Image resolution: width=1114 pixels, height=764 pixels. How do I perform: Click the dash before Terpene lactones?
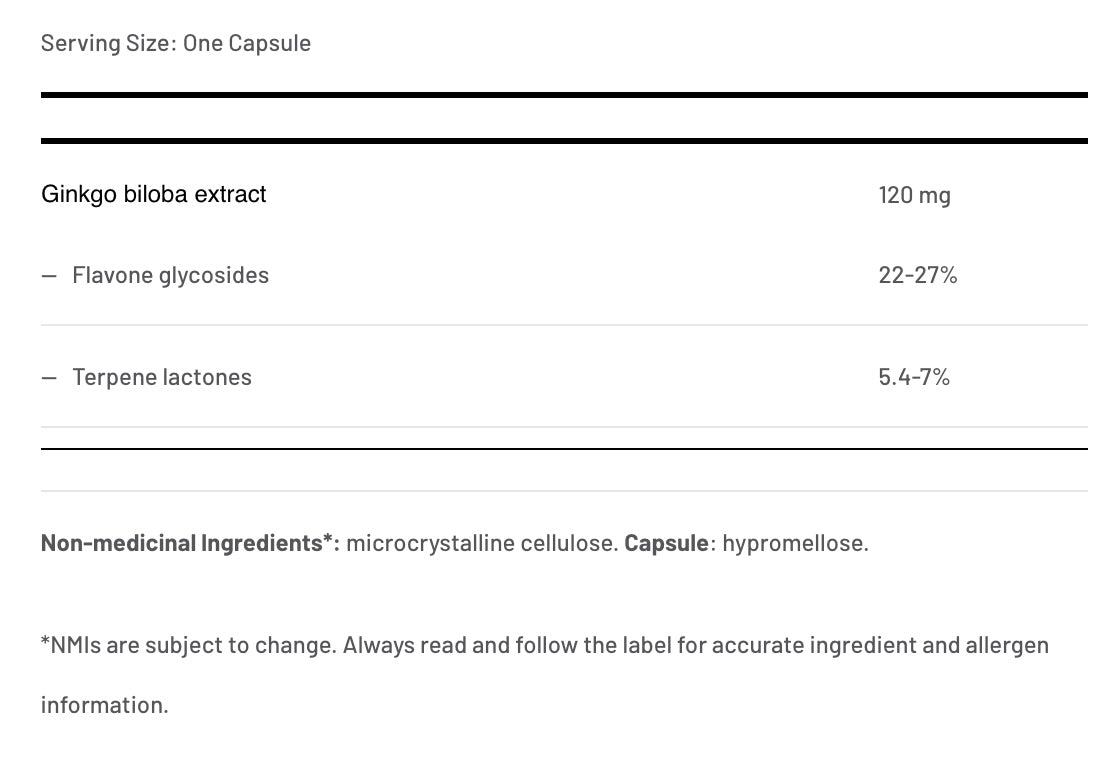49,377
